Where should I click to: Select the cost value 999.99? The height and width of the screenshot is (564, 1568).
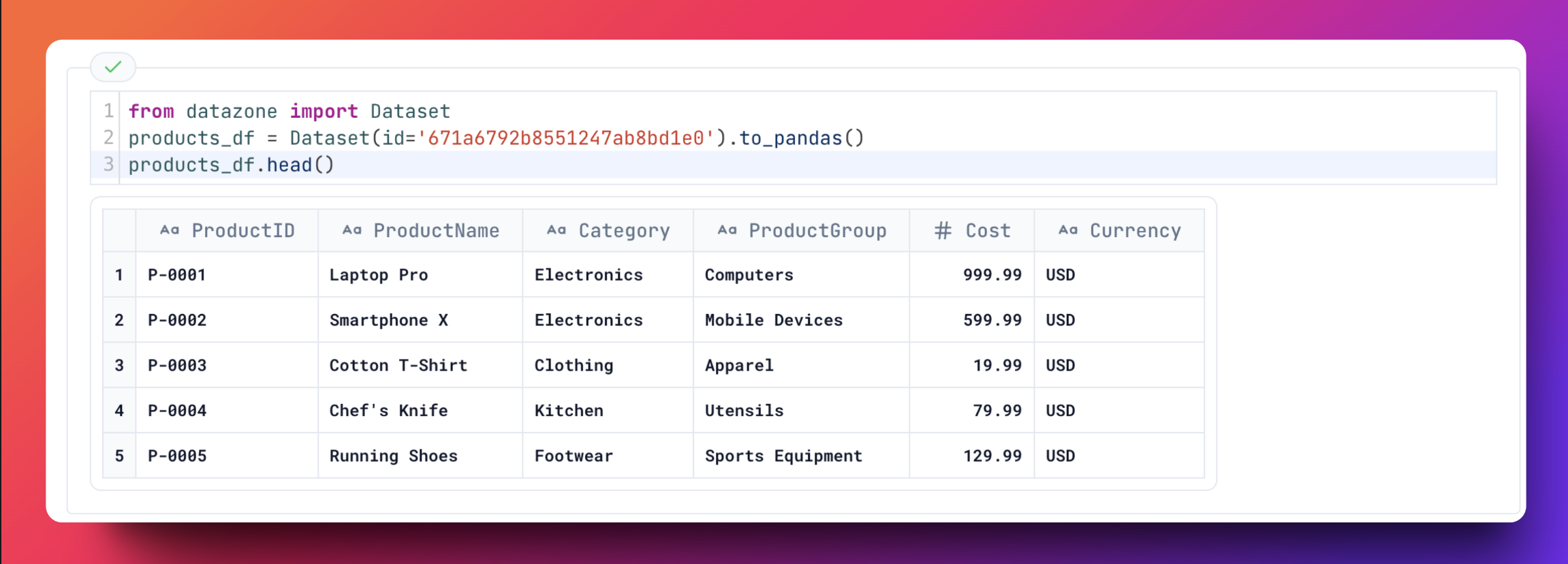click(972, 275)
